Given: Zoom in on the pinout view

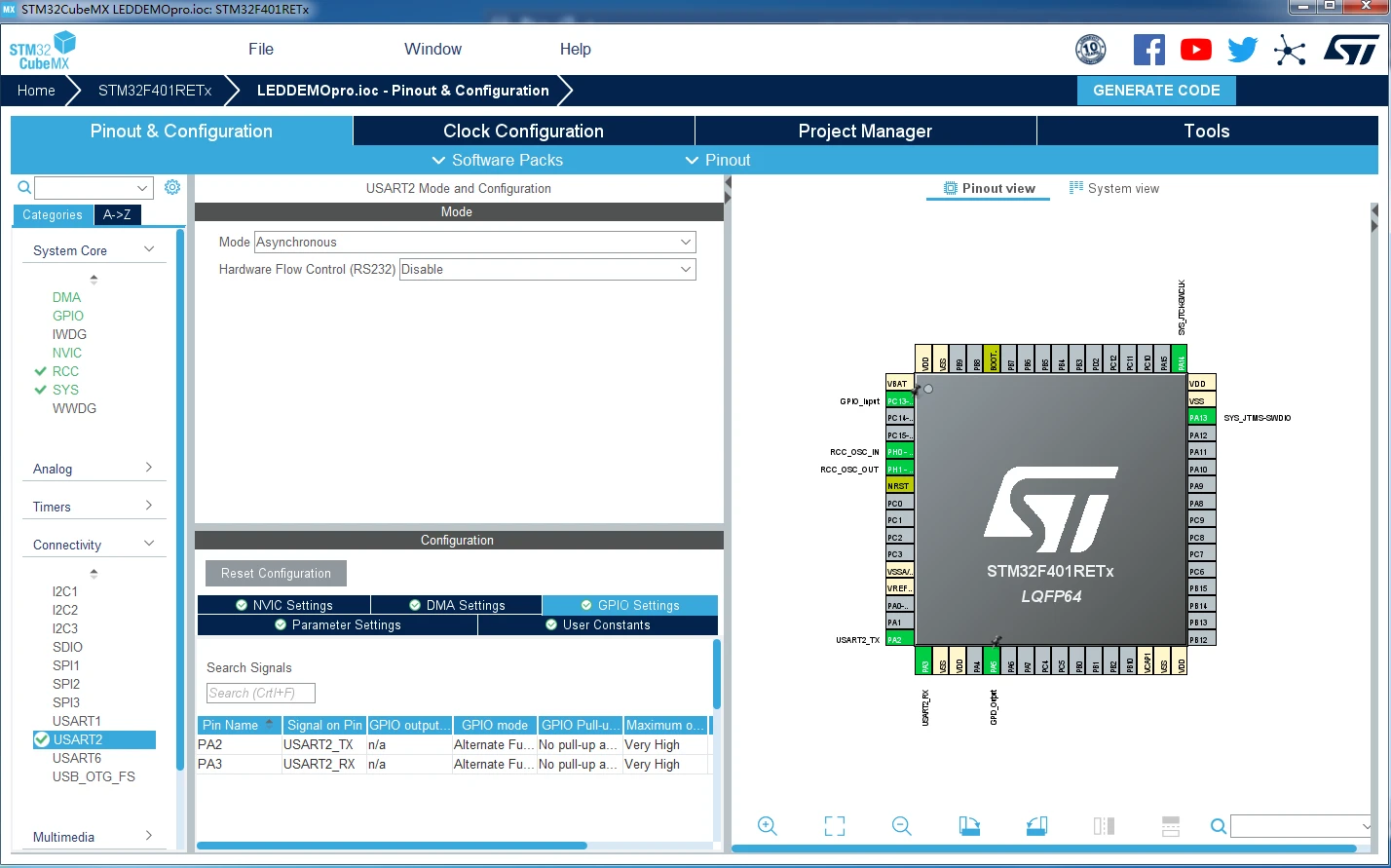Looking at the screenshot, I should pos(768,826).
